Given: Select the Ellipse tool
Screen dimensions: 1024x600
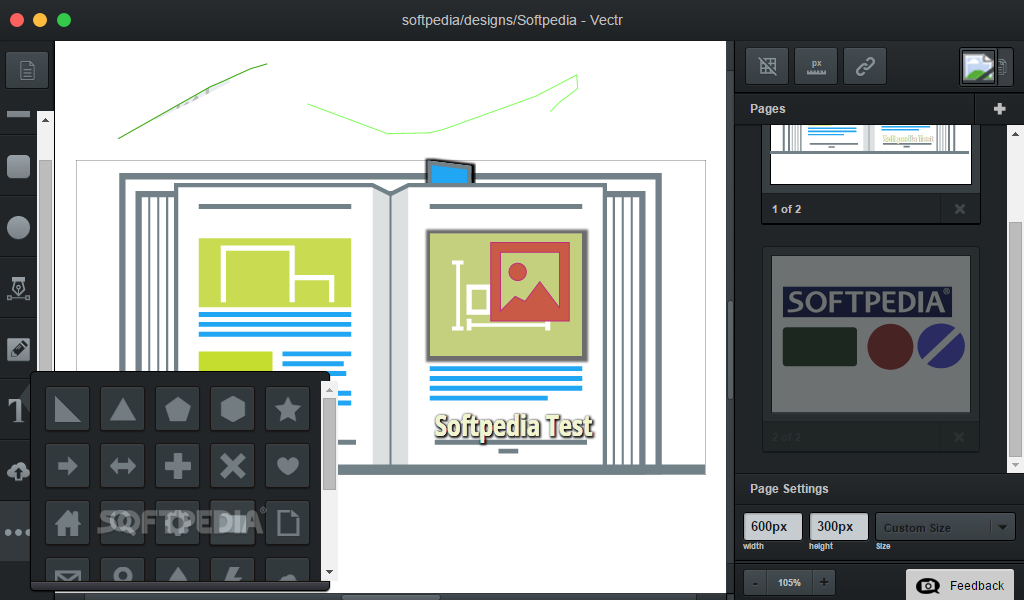Looking at the screenshot, I should [x=18, y=227].
